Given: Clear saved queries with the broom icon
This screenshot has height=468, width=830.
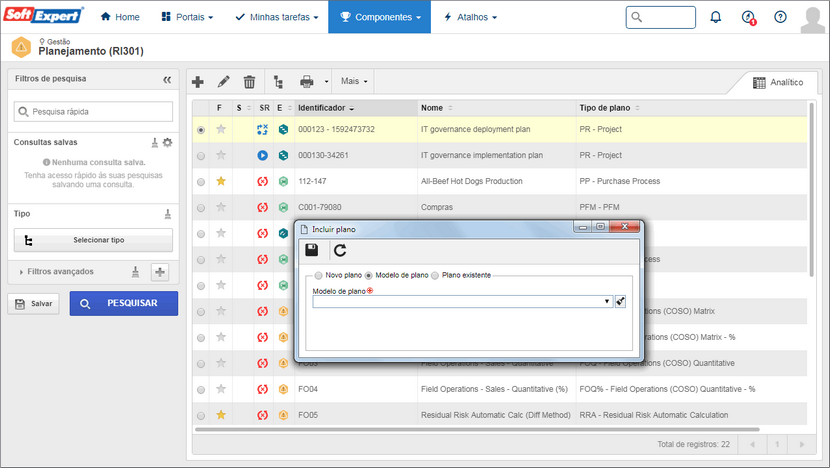Looking at the screenshot, I should 155,142.
